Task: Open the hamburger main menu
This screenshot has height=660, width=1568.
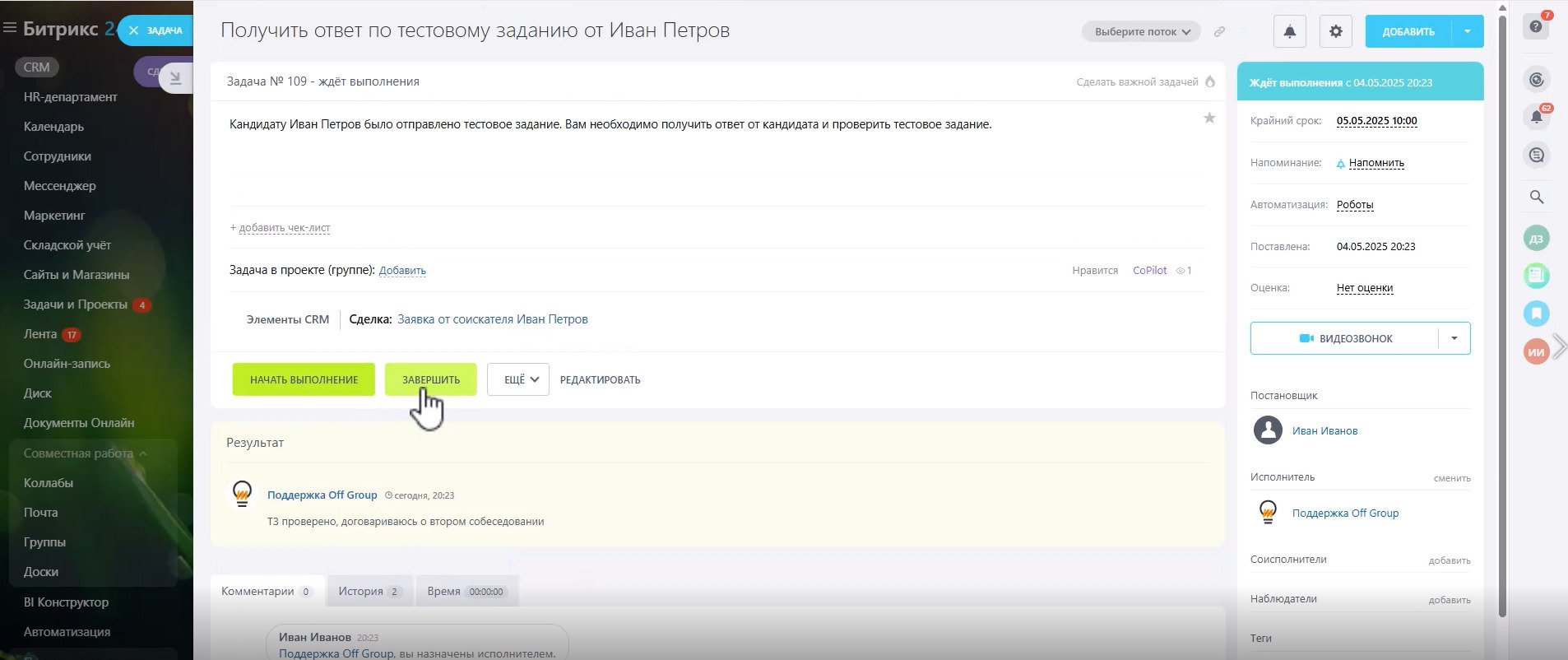Action: 10,29
